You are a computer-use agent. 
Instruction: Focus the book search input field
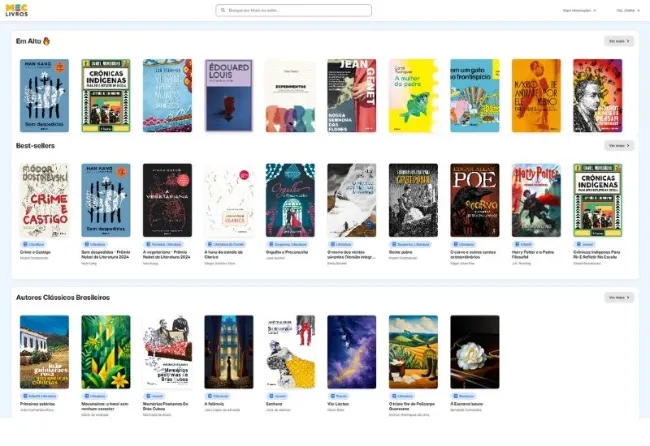(295, 10)
